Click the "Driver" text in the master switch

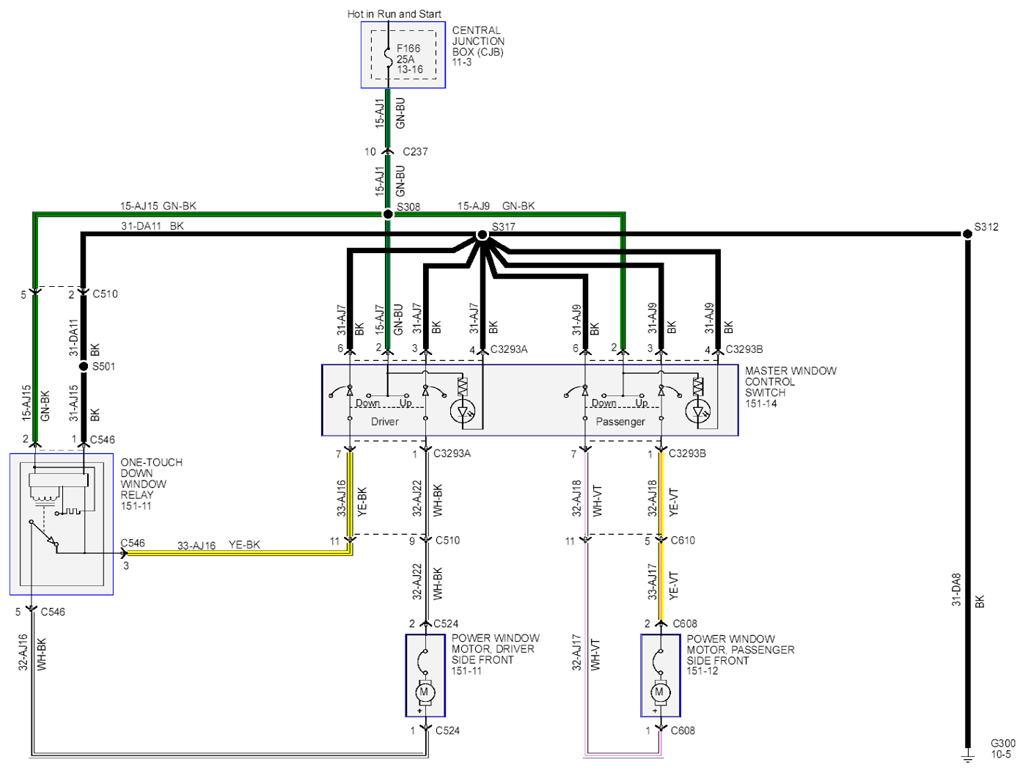click(385, 422)
